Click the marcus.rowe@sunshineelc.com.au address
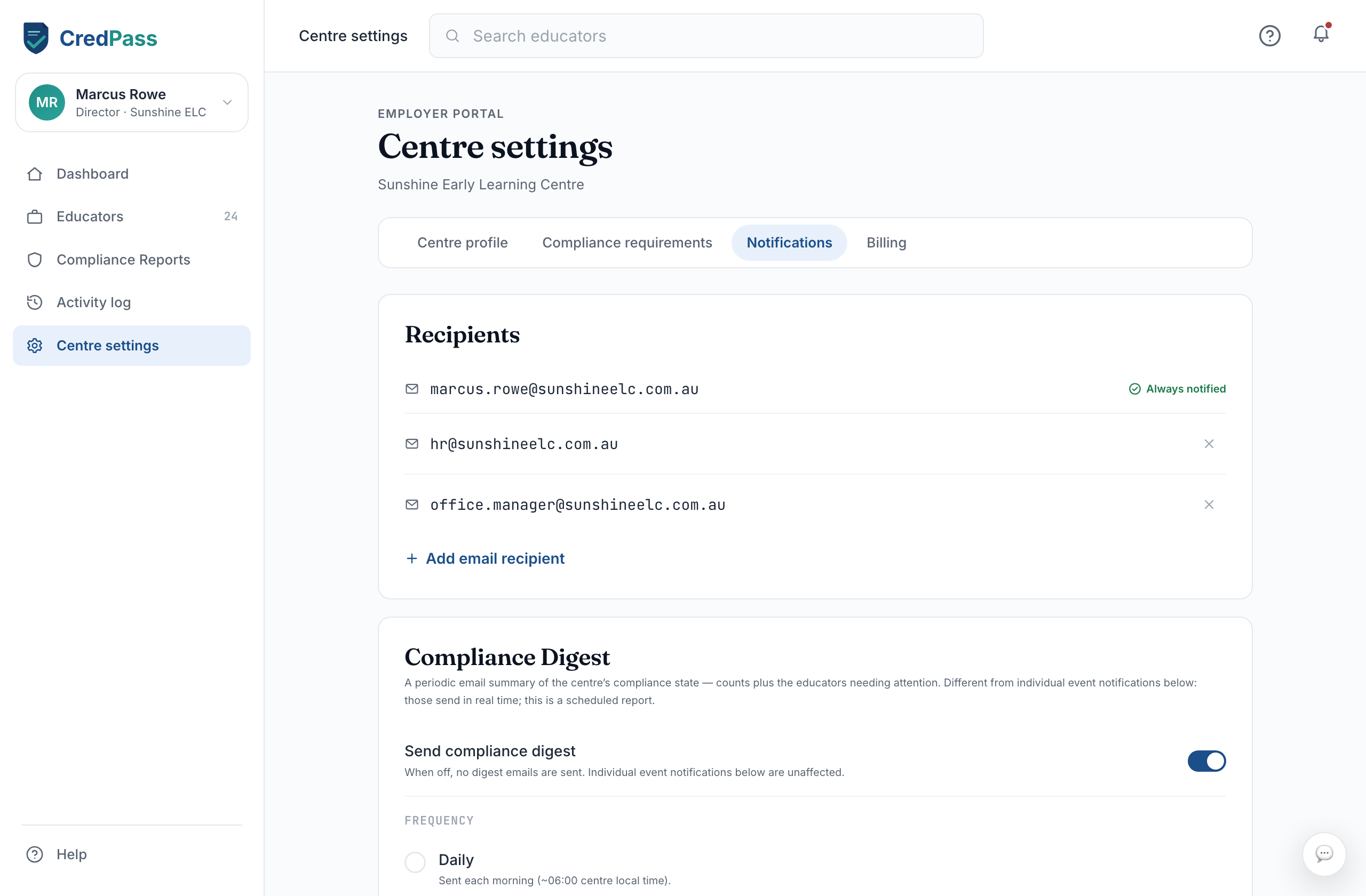 pyautogui.click(x=564, y=389)
